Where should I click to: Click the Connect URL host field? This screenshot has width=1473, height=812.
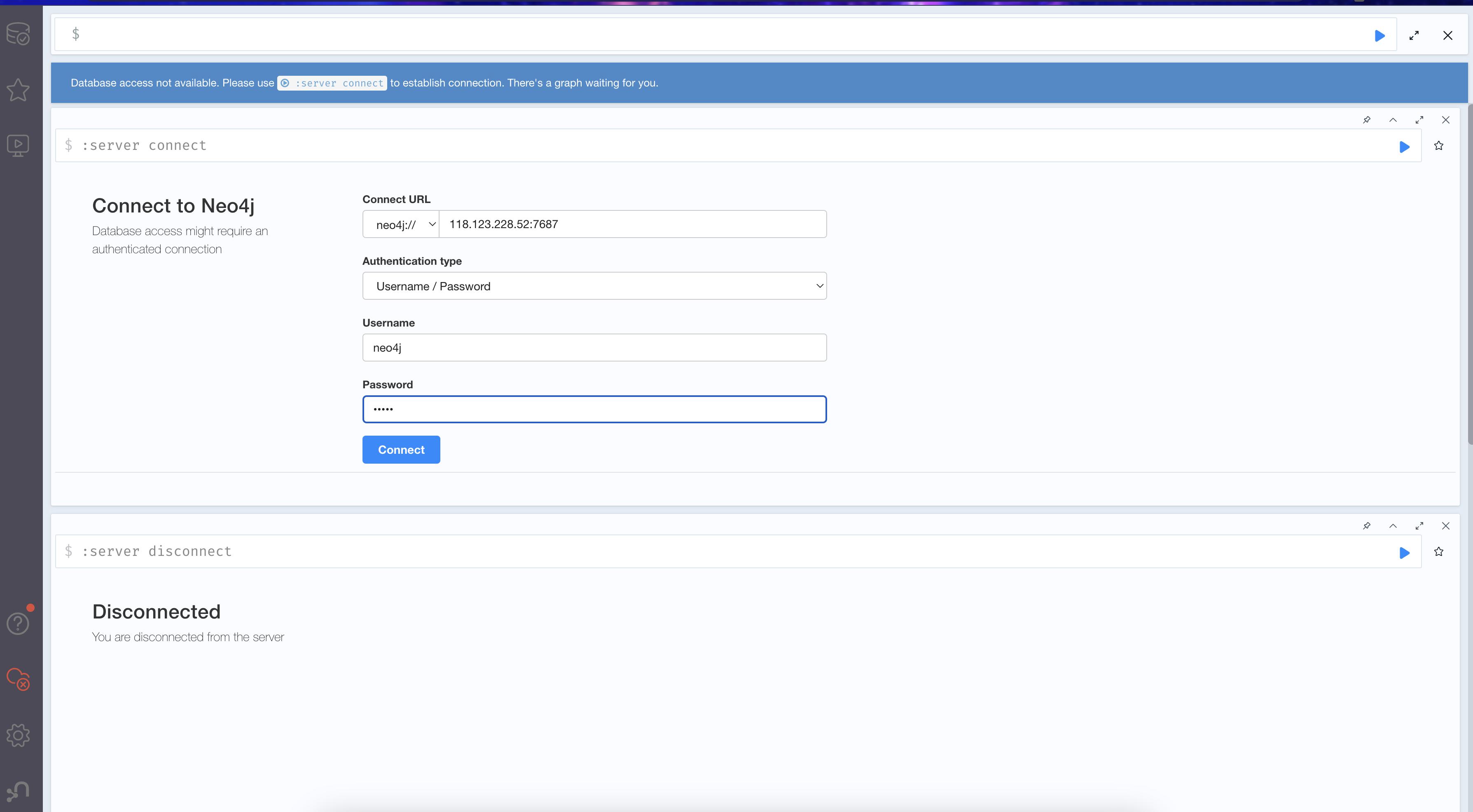(x=633, y=224)
